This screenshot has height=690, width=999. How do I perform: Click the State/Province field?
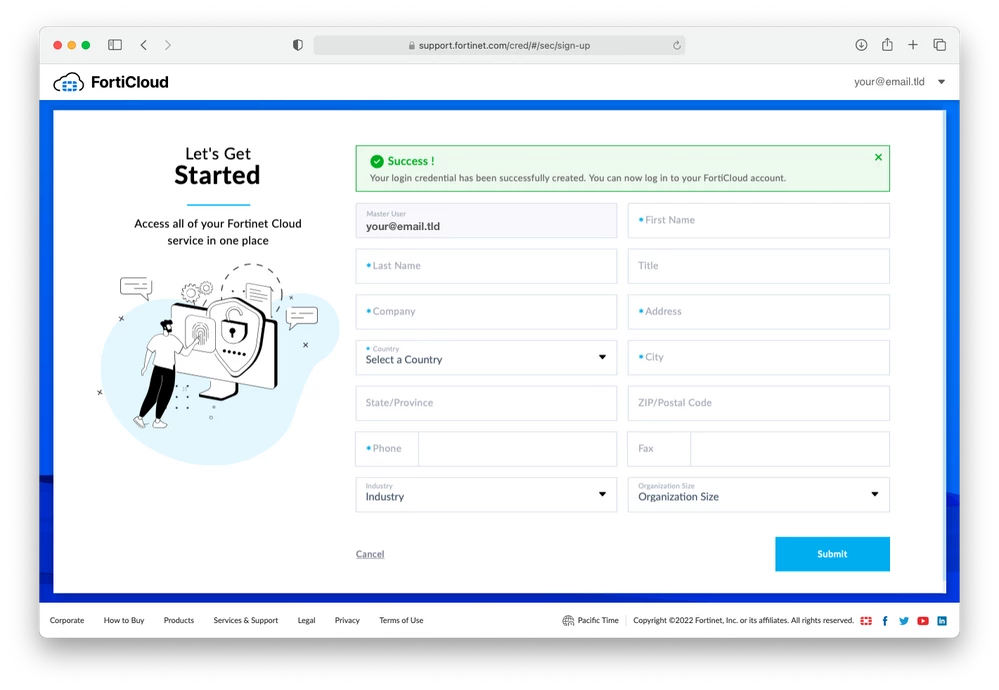[486, 403]
